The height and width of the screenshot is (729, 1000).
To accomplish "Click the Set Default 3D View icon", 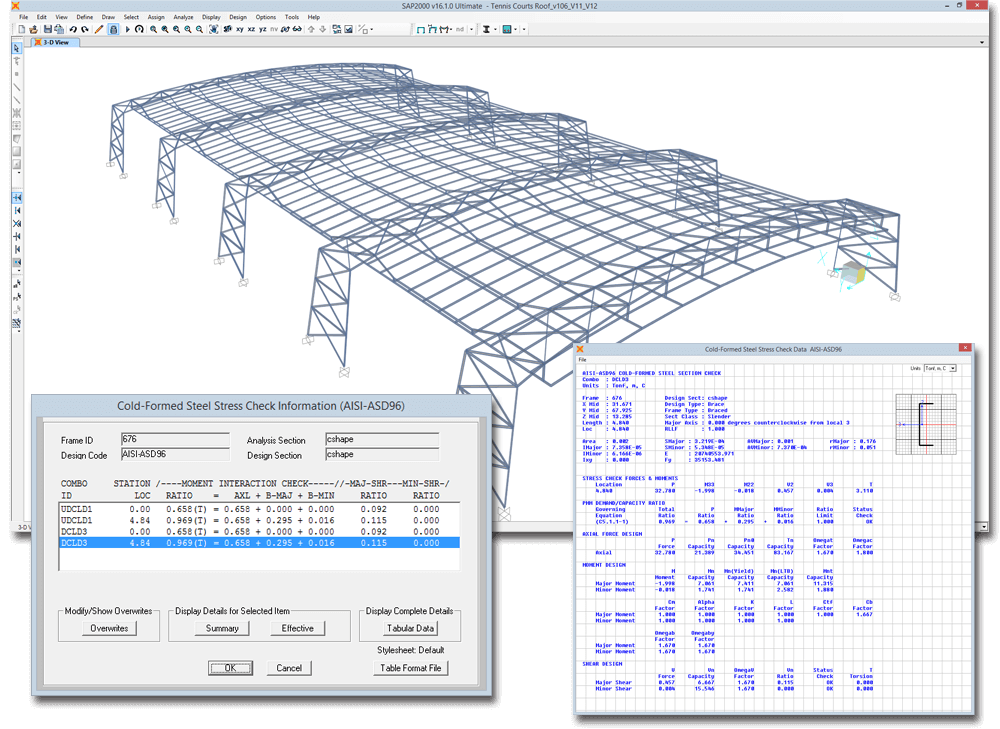I will pyautogui.click(x=227, y=29).
